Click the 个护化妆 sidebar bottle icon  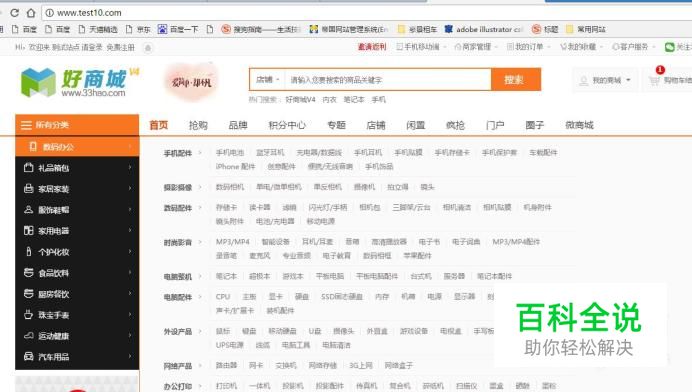(29, 252)
